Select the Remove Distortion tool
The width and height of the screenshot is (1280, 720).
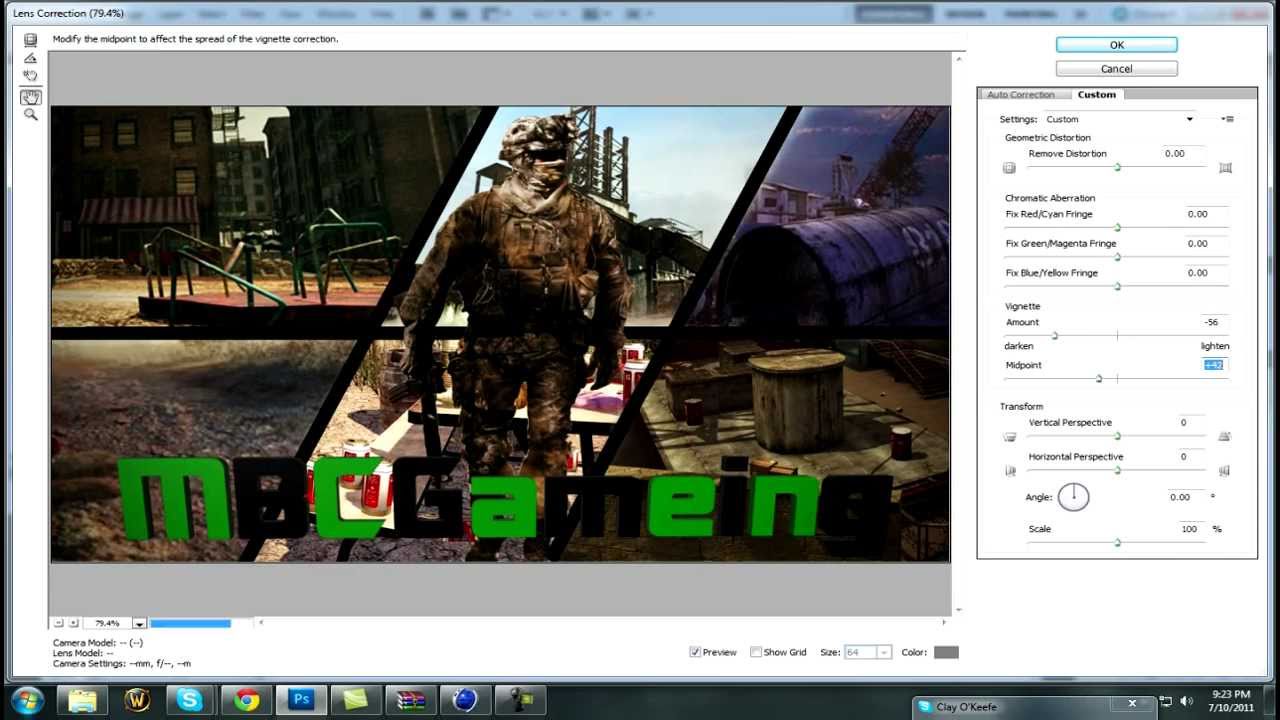point(30,40)
